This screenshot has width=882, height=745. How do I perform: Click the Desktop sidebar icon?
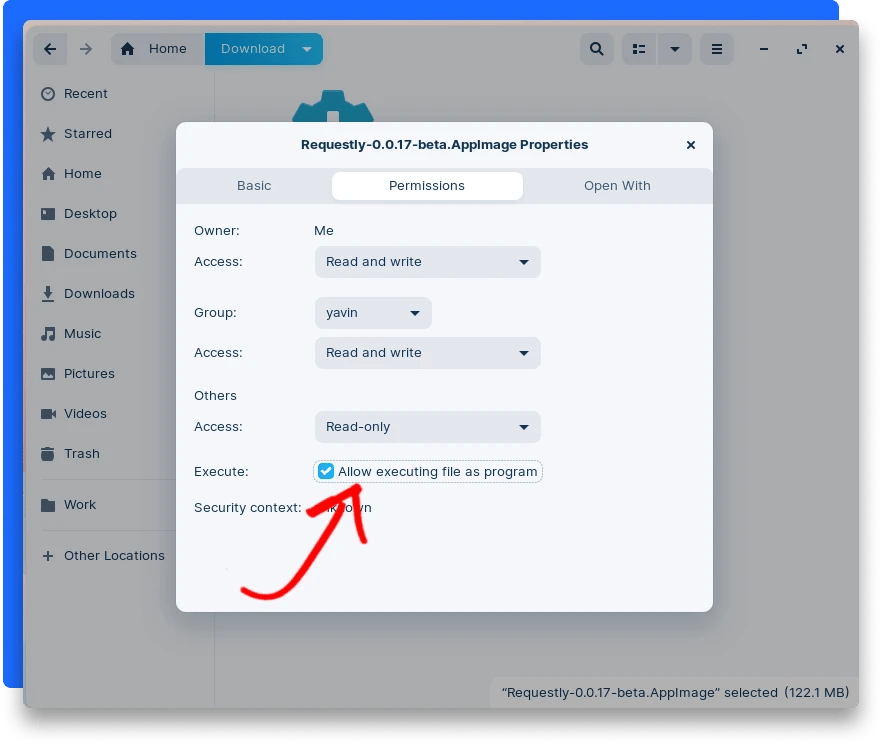tap(48, 214)
